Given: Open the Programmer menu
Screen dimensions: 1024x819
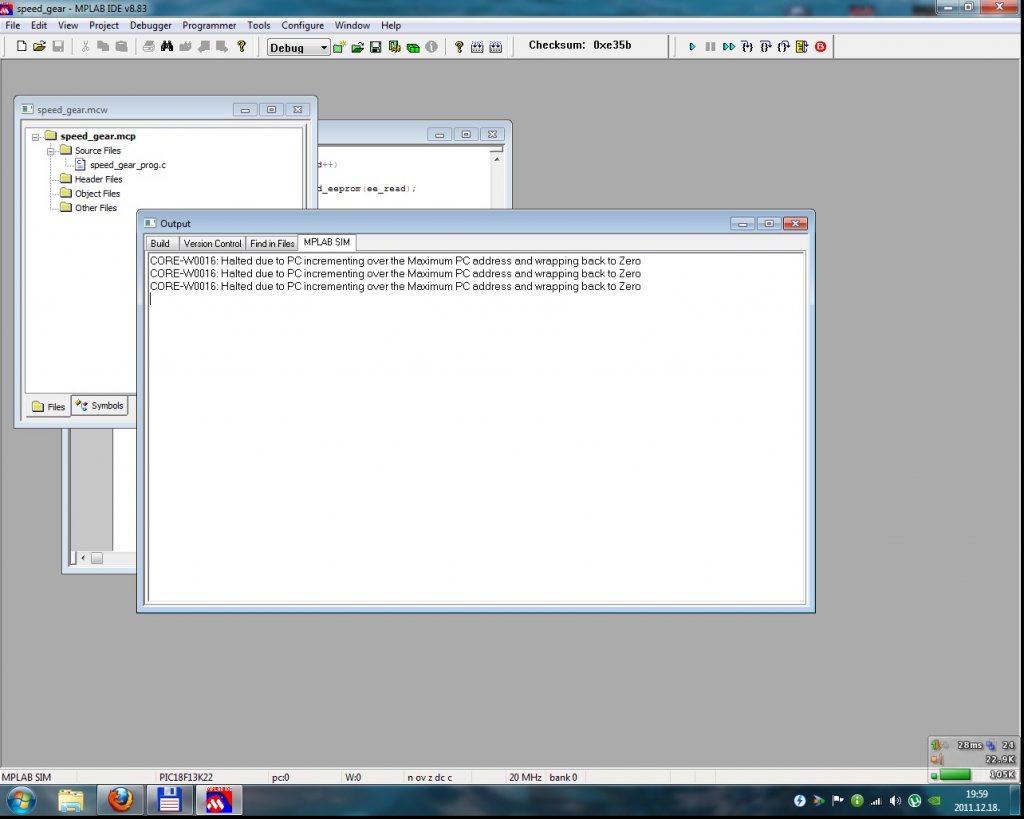Looking at the screenshot, I should [209, 25].
